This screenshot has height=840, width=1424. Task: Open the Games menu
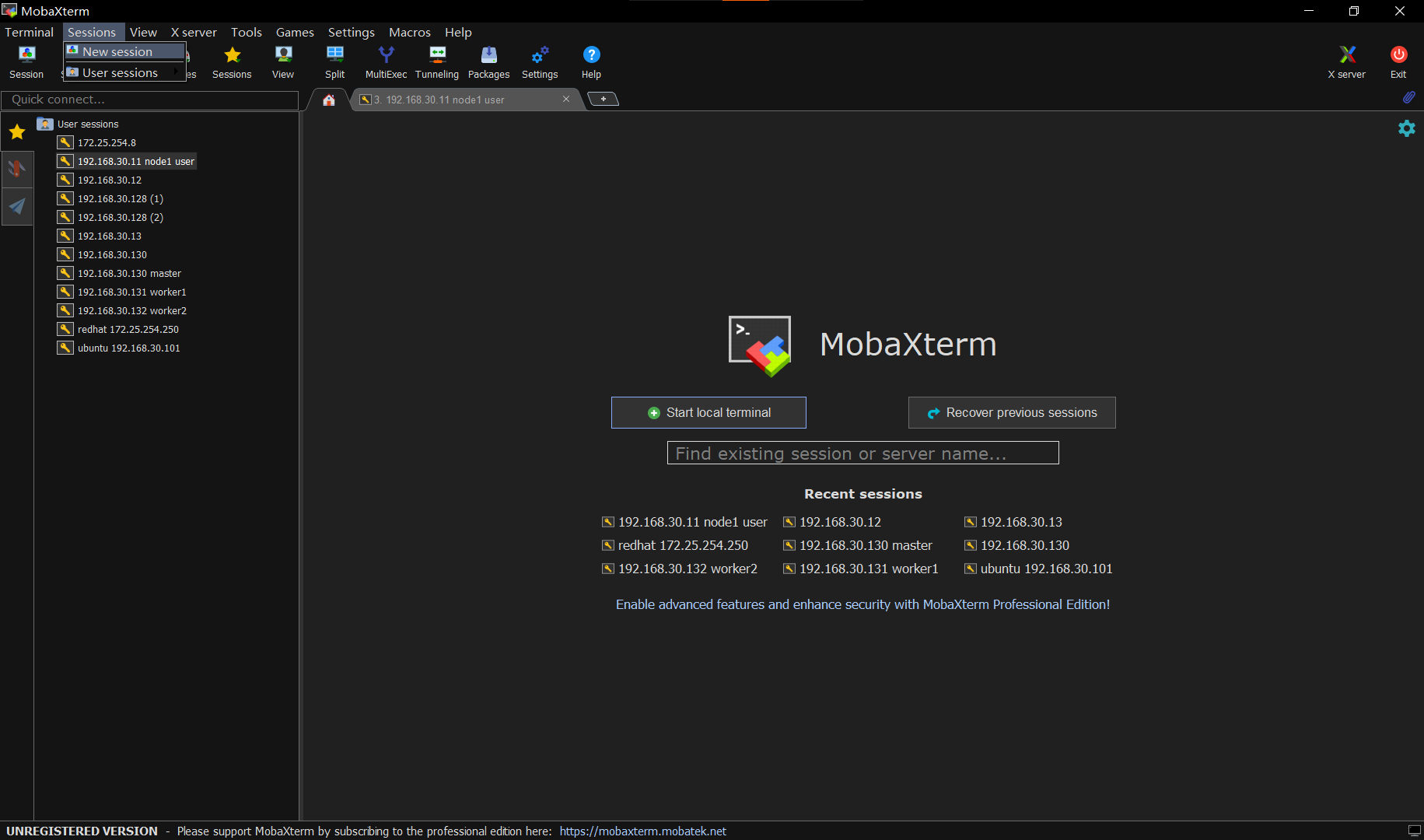295,32
